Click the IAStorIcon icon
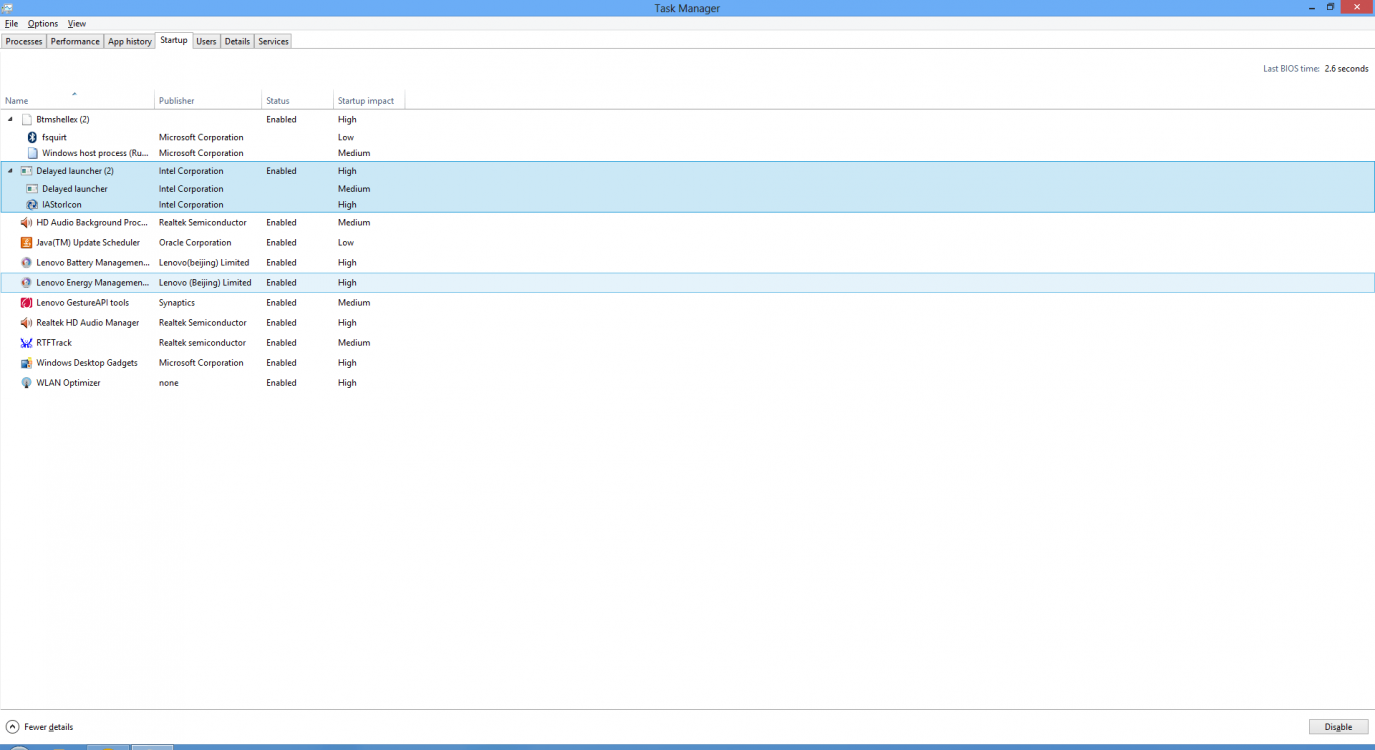 (32, 205)
